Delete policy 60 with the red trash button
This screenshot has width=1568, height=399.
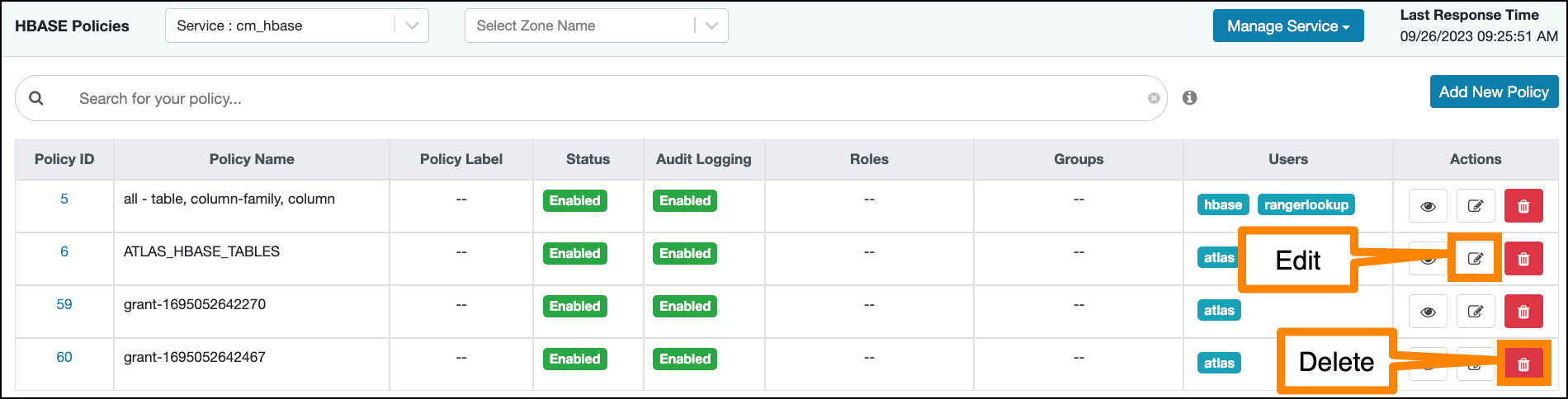(1523, 364)
